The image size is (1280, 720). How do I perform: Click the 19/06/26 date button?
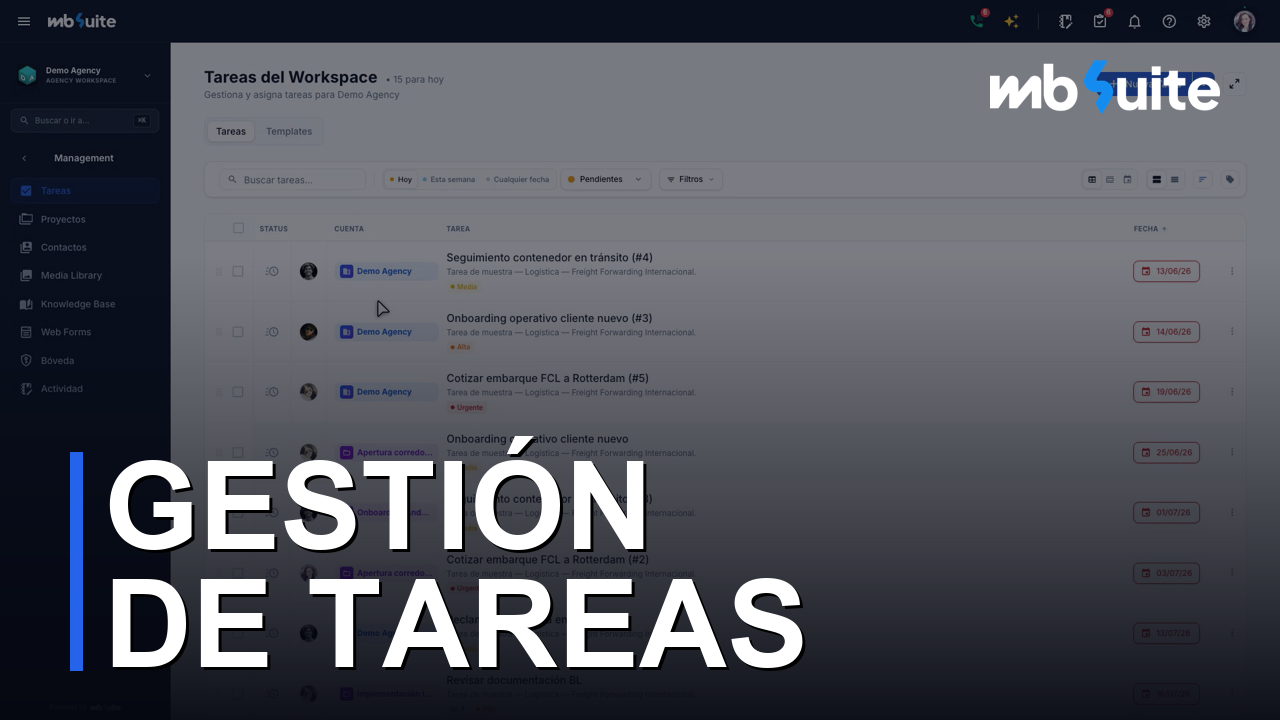pos(1166,392)
